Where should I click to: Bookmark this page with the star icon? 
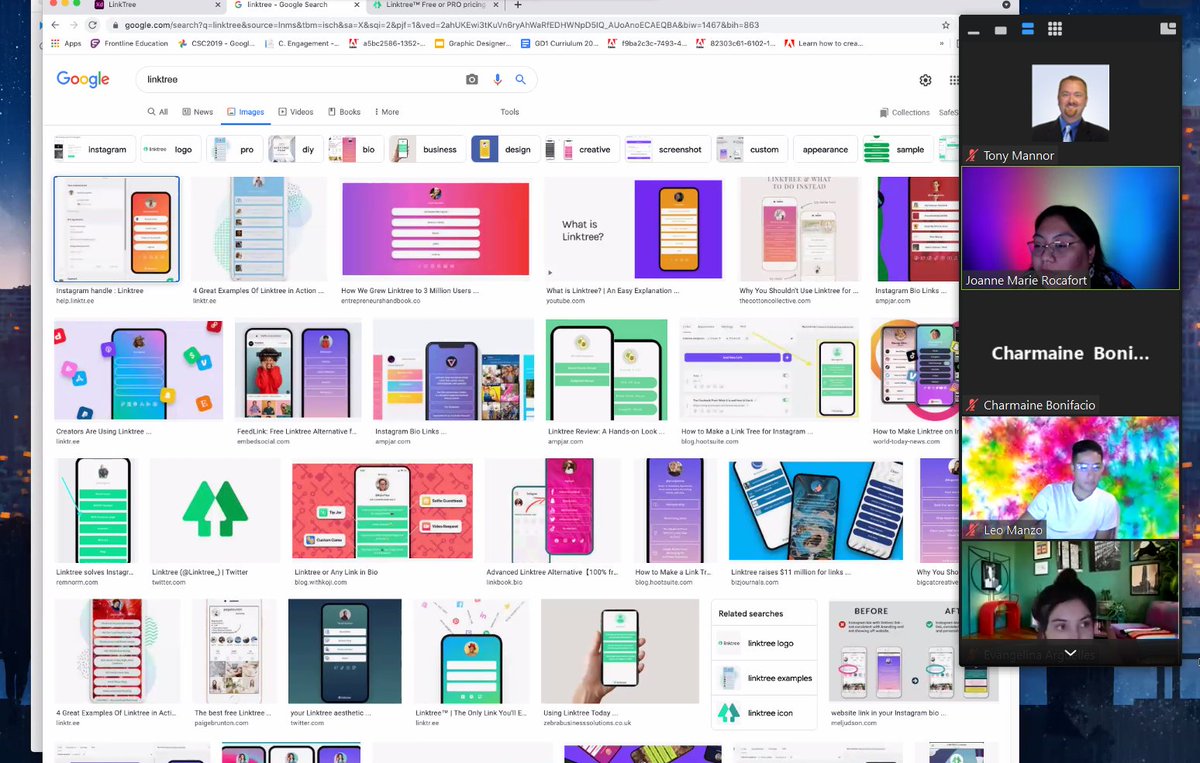coord(946,25)
